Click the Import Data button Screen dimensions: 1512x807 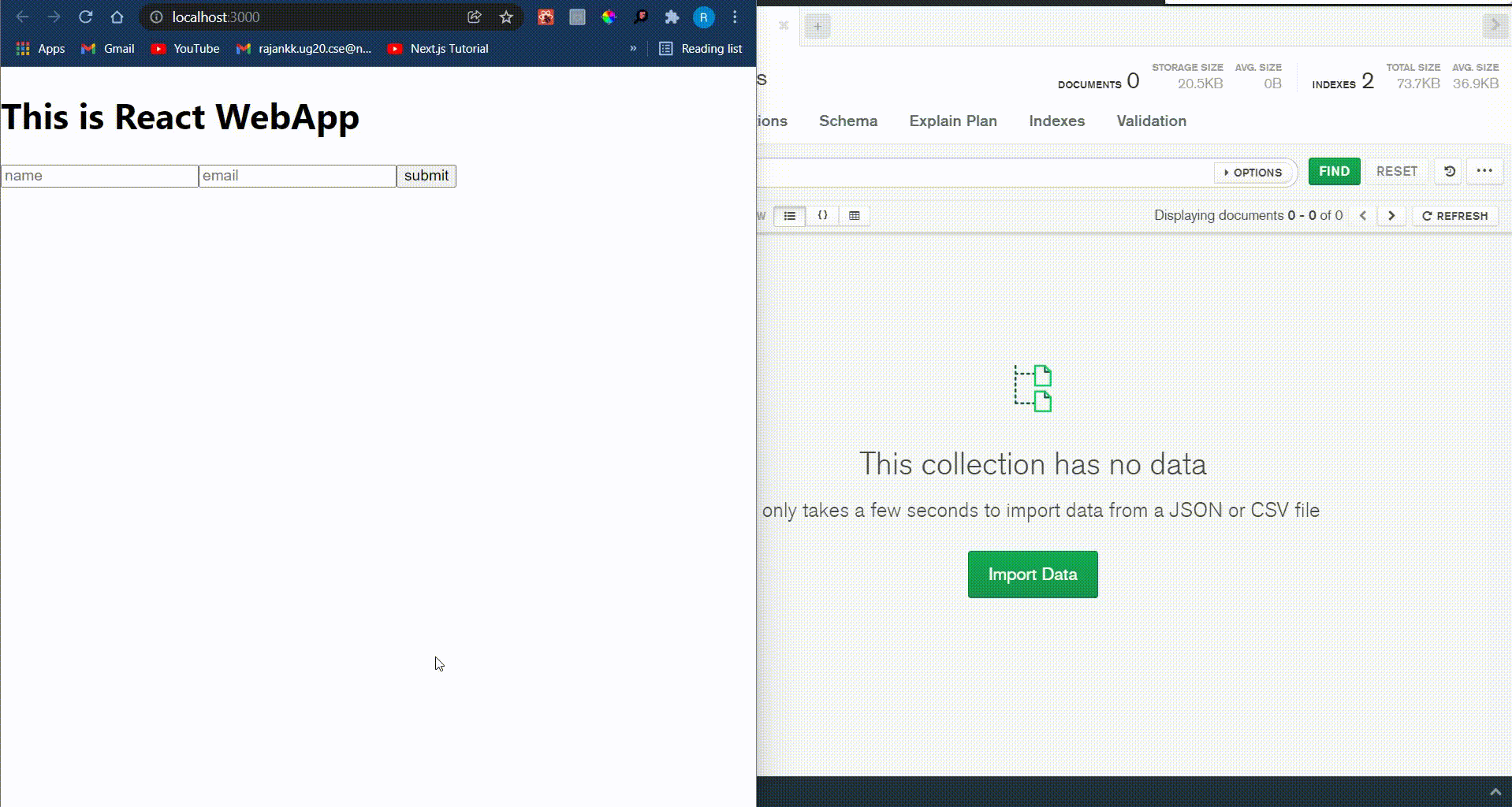click(x=1032, y=574)
